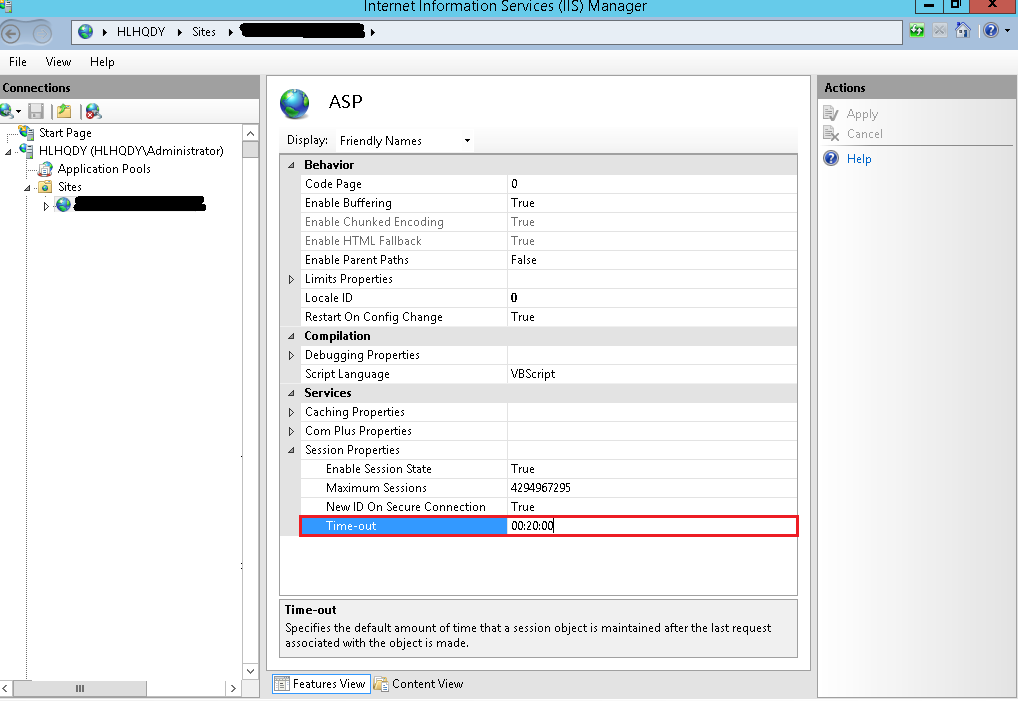Image resolution: width=1018 pixels, height=701 pixels.
Task: Expand Debugging Properties
Action: (292, 355)
